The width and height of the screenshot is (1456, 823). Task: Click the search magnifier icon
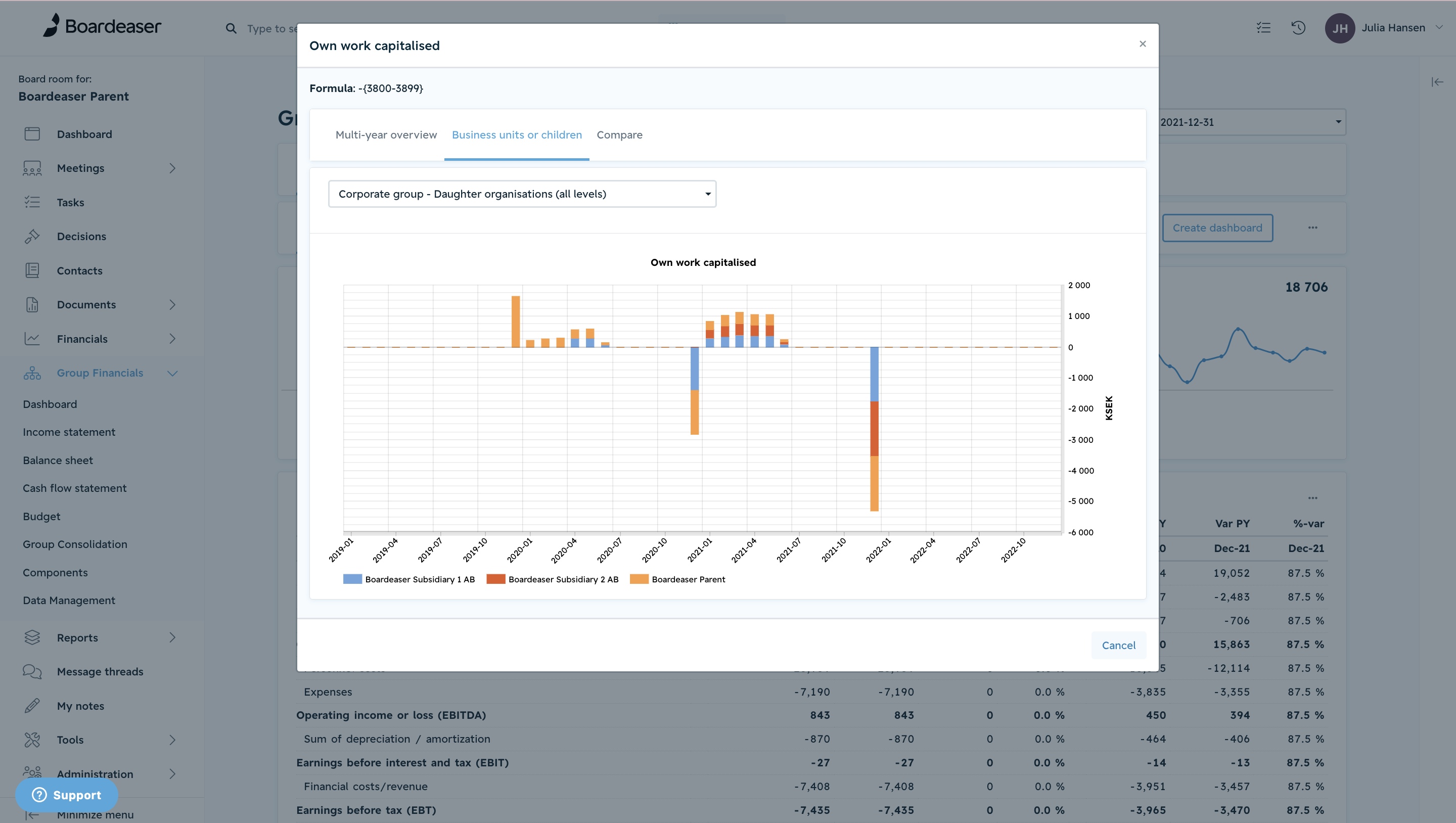coord(231,28)
